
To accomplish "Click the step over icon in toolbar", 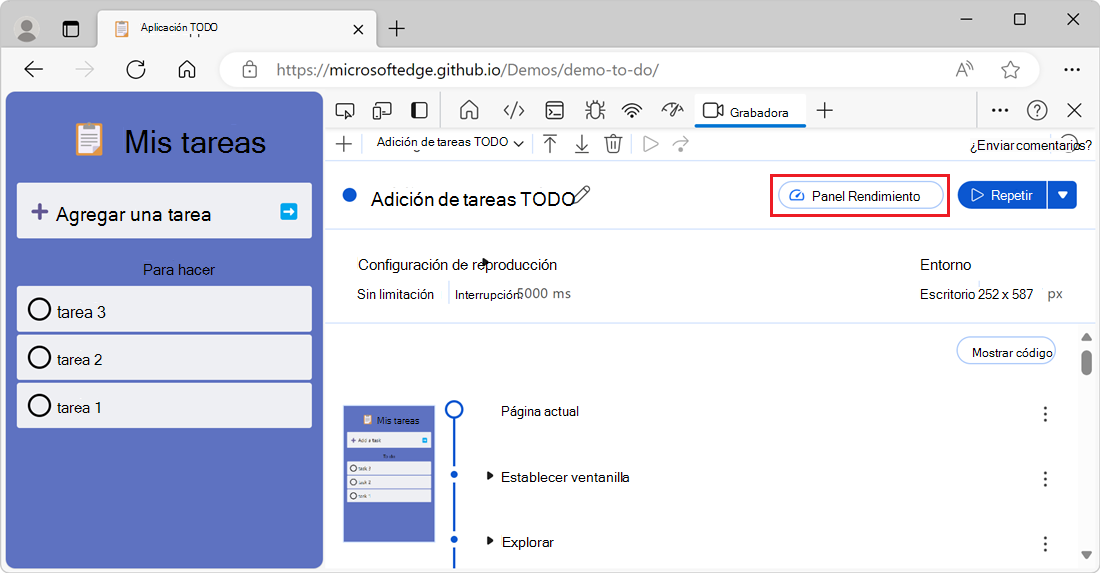I will point(681,144).
